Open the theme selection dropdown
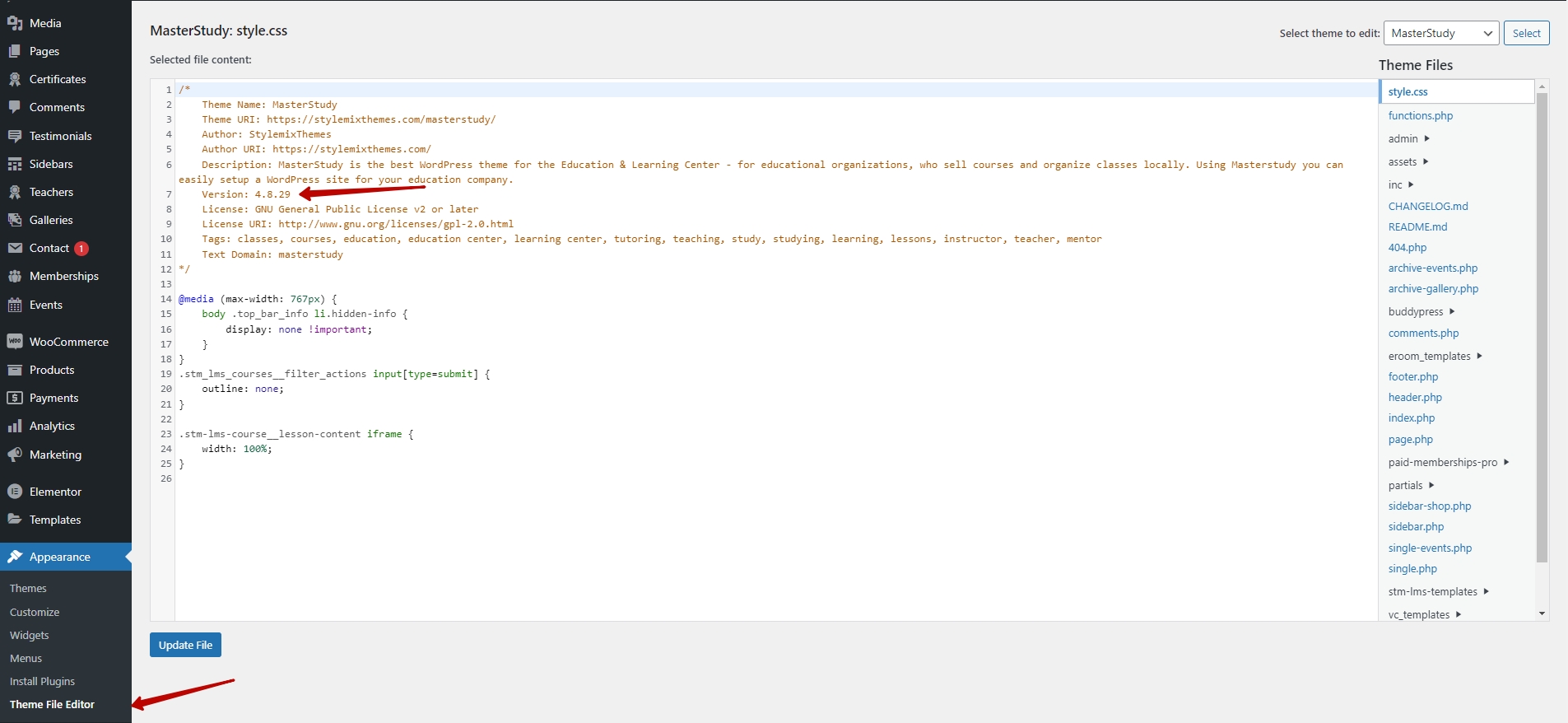Viewport: 1568px width, 723px height. (x=1440, y=33)
